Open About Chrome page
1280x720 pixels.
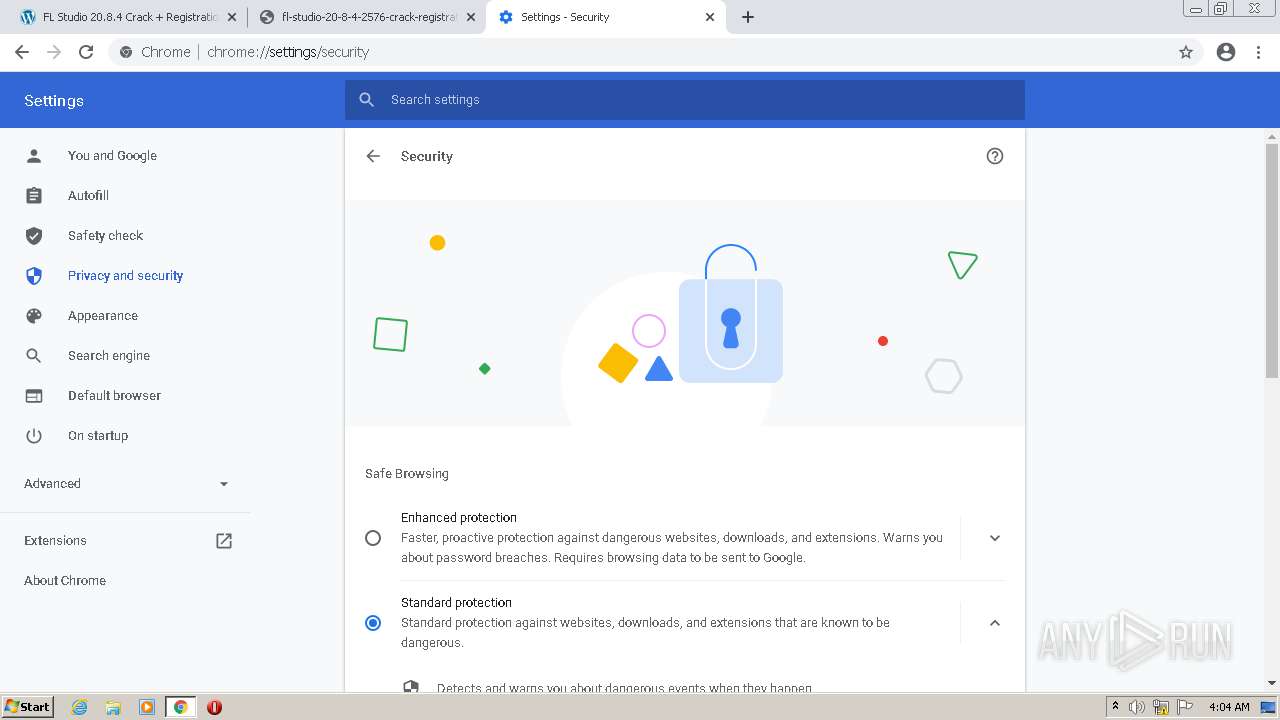[65, 581]
